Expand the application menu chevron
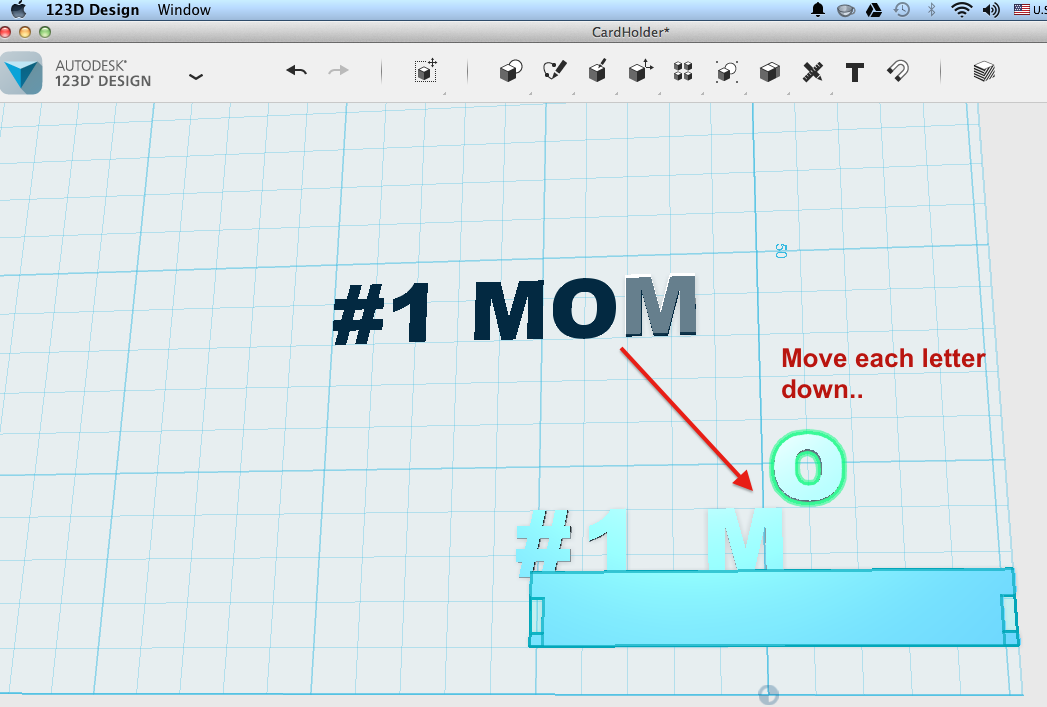The image size is (1047, 707). pos(196,77)
